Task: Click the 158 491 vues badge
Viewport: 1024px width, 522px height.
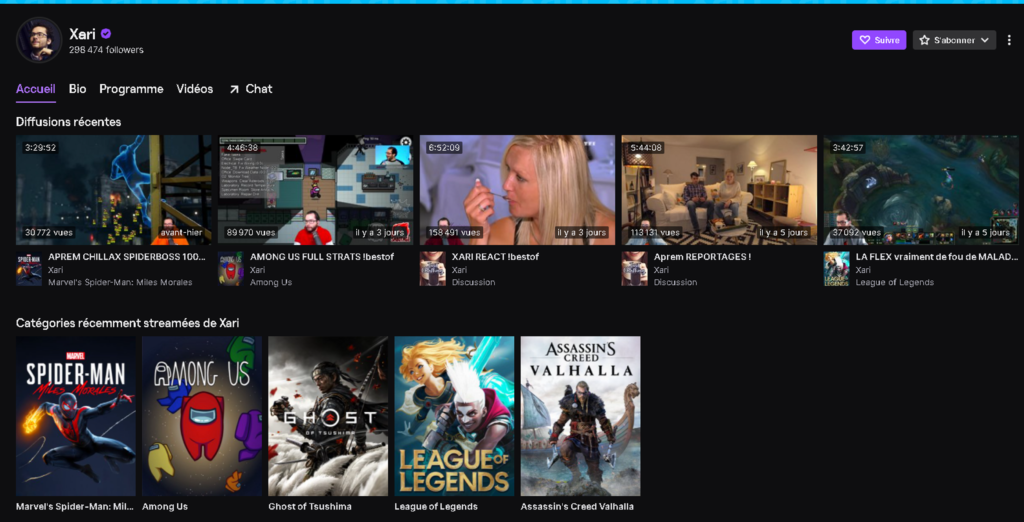Action: point(454,233)
